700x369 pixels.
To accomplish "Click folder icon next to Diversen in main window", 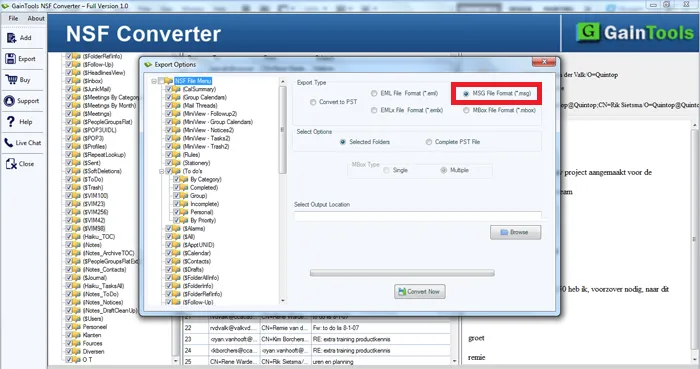I will 77,352.
